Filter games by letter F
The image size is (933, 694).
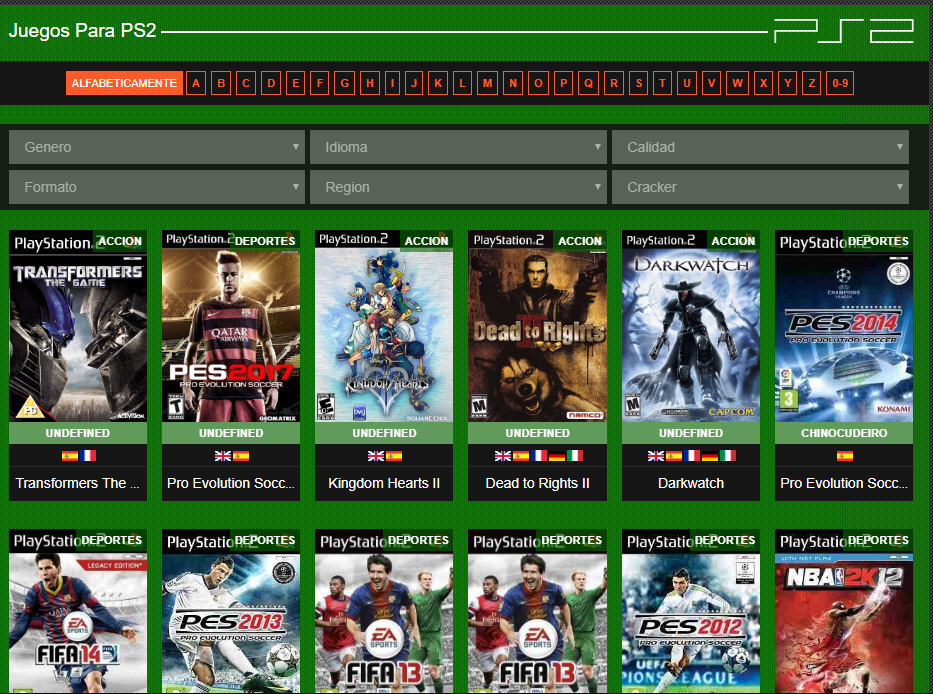(320, 83)
